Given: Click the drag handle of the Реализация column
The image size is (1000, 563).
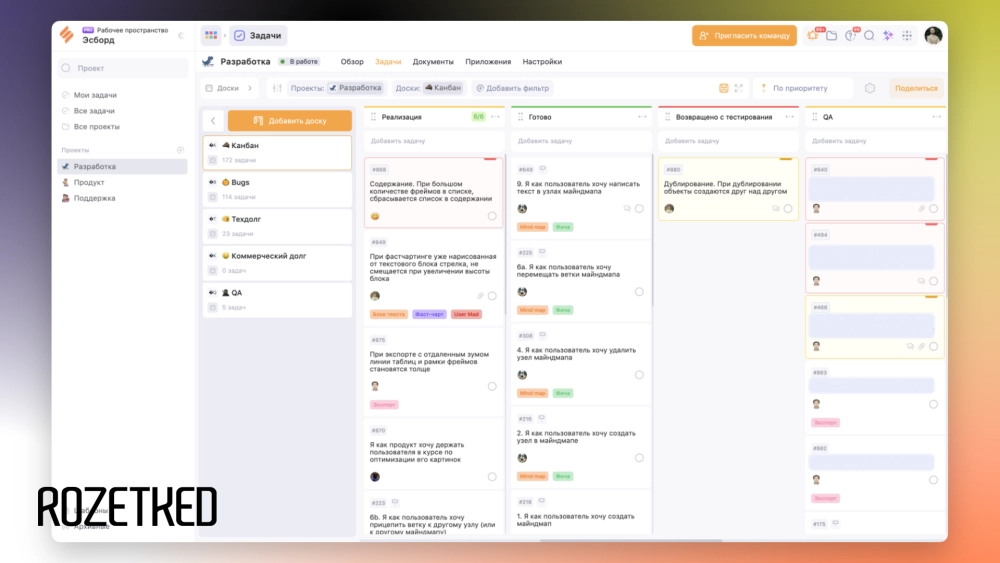Looking at the screenshot, I should click(x=374, y=117).
